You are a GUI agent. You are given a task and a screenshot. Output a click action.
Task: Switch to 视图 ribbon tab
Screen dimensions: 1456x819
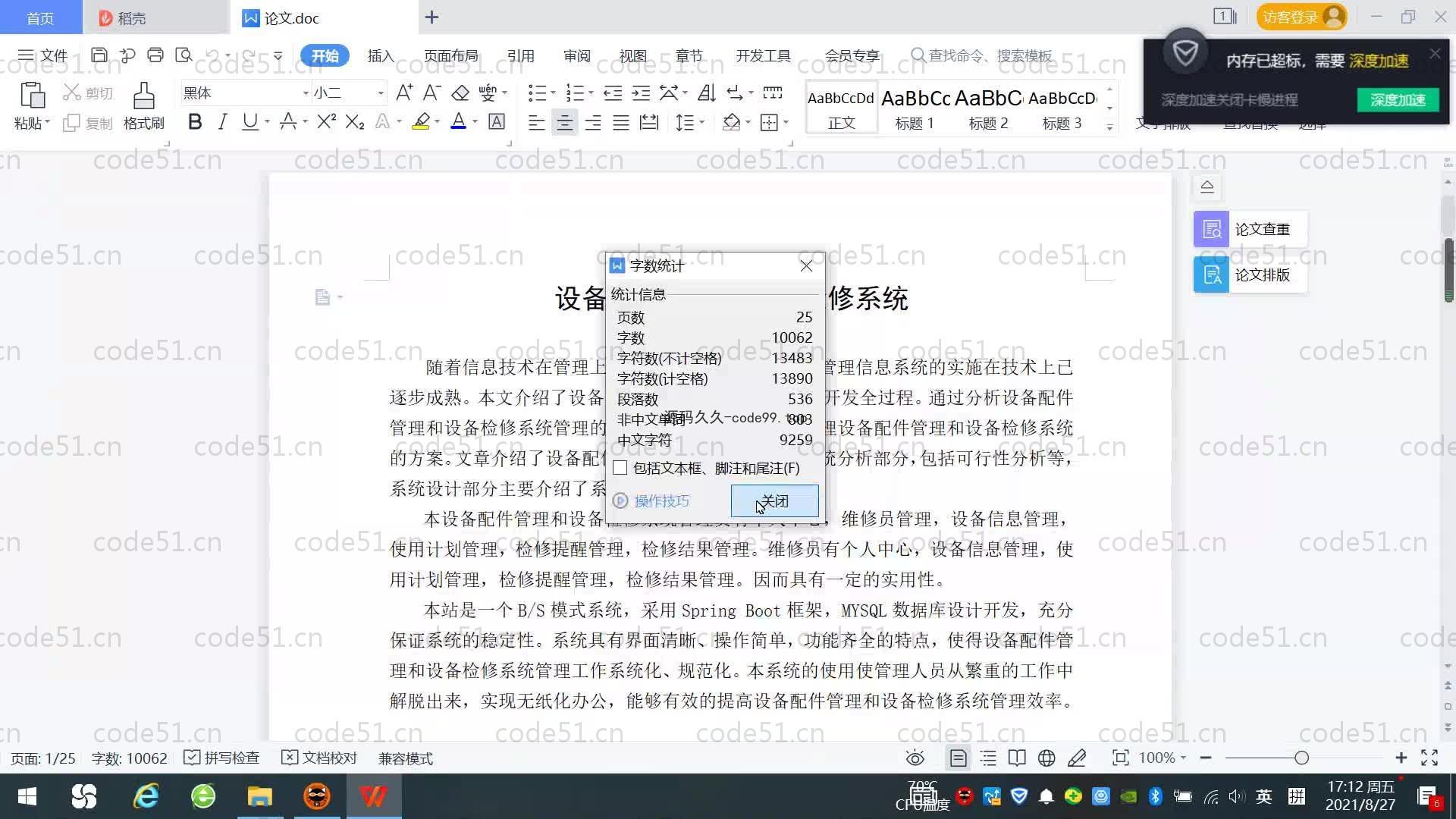632,55
